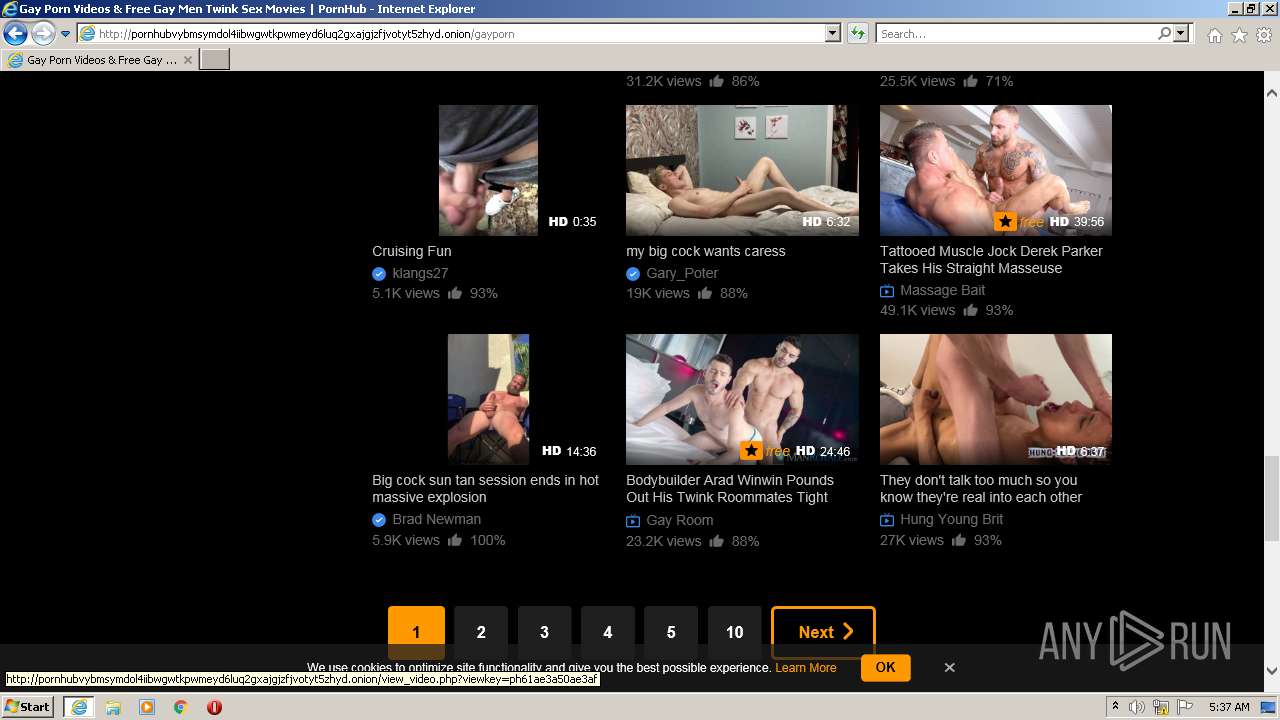Open the media player taskbar icon
Screen dimensions: 1280x720
click(147, 707)
